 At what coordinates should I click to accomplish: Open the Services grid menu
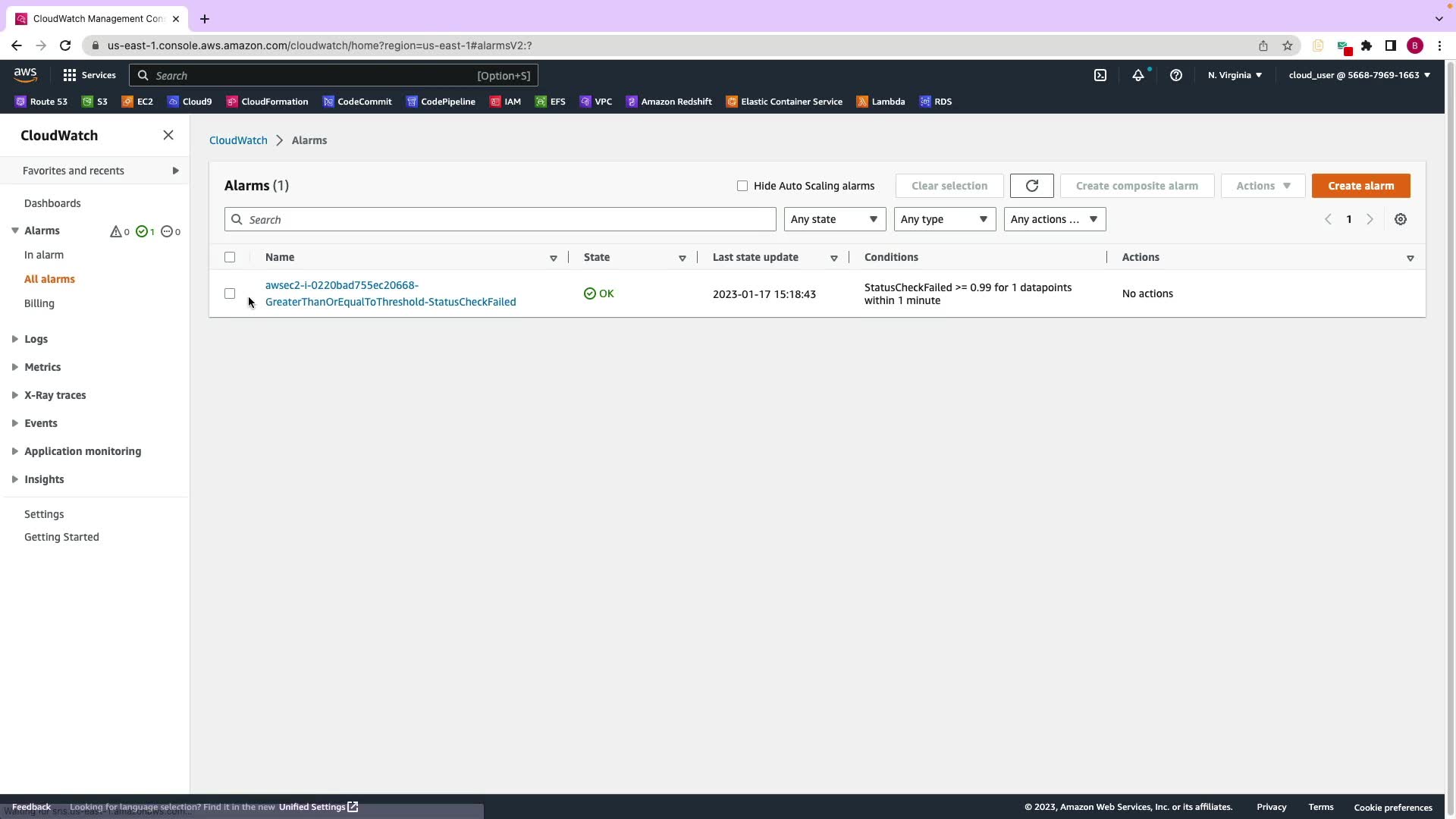pyautogui.click(x=89, y=75)
